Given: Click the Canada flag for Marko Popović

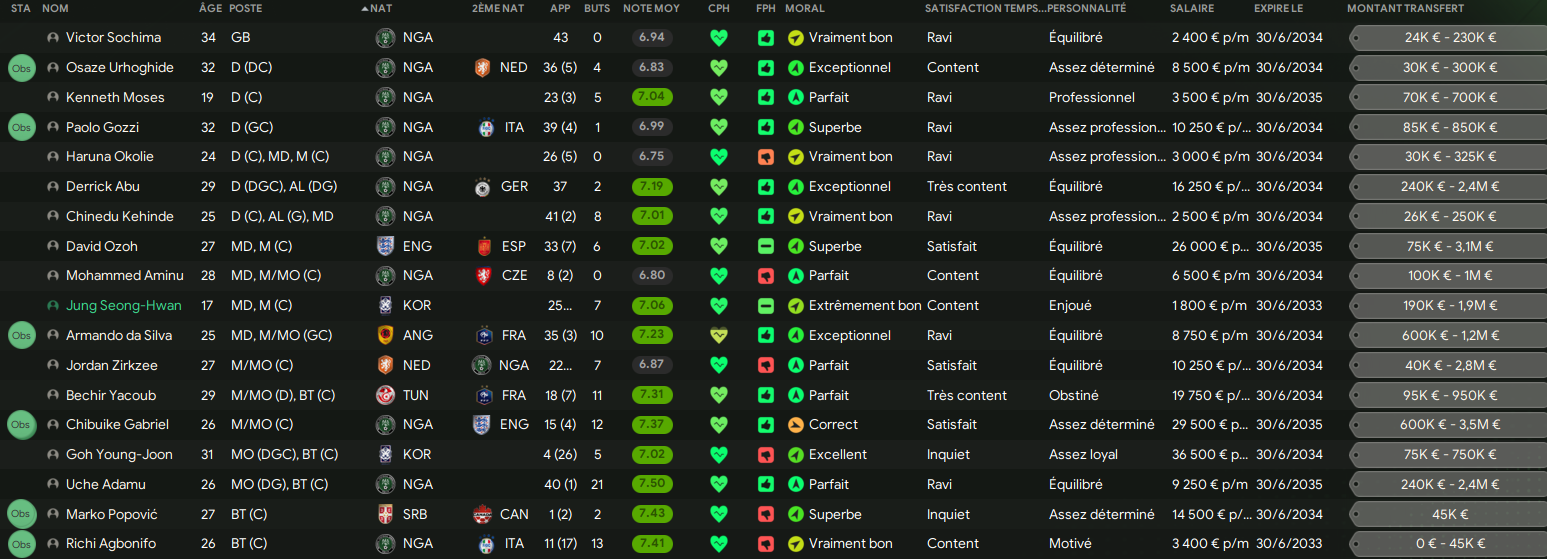Looking at the screenshot, I should (484, 514).
